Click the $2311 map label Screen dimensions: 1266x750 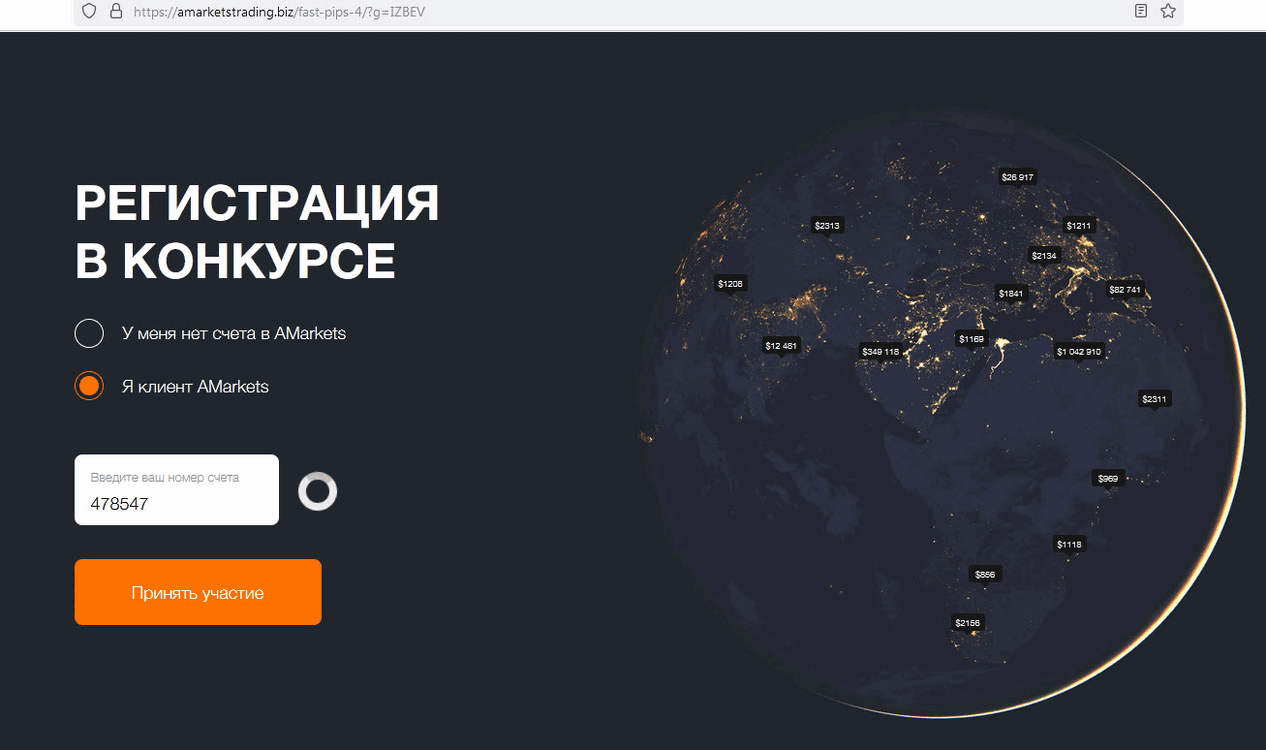click(1154, 399)
